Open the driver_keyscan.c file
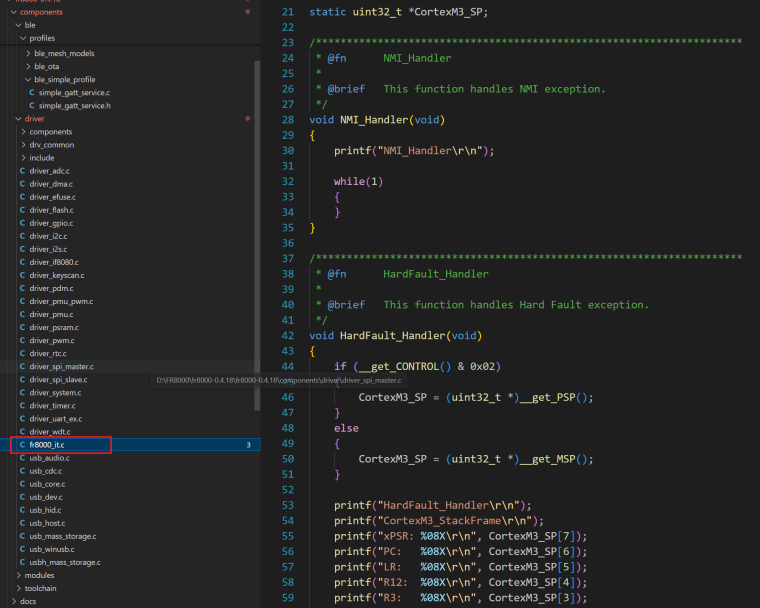Viewport: 760px width, 608px height. point(57,275)
